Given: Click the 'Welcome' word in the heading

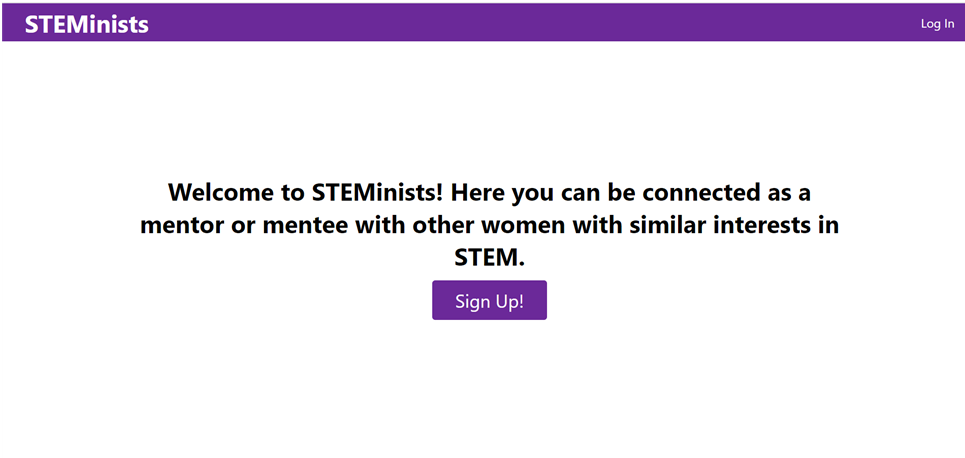Looking at the screenshot, I should pyautogui.click(x=218, y=192).
